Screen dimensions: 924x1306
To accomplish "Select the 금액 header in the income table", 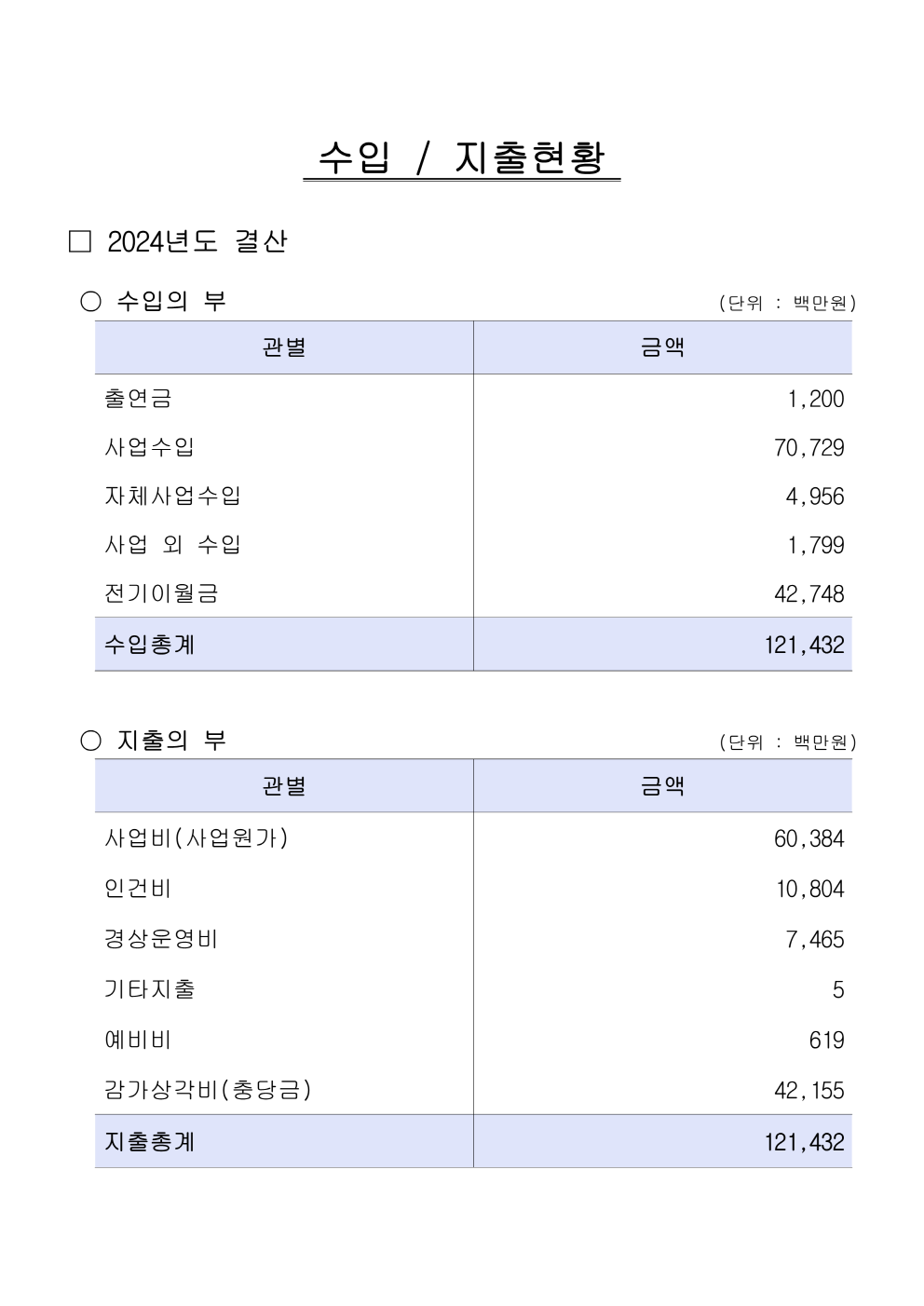I will [662, 347].
